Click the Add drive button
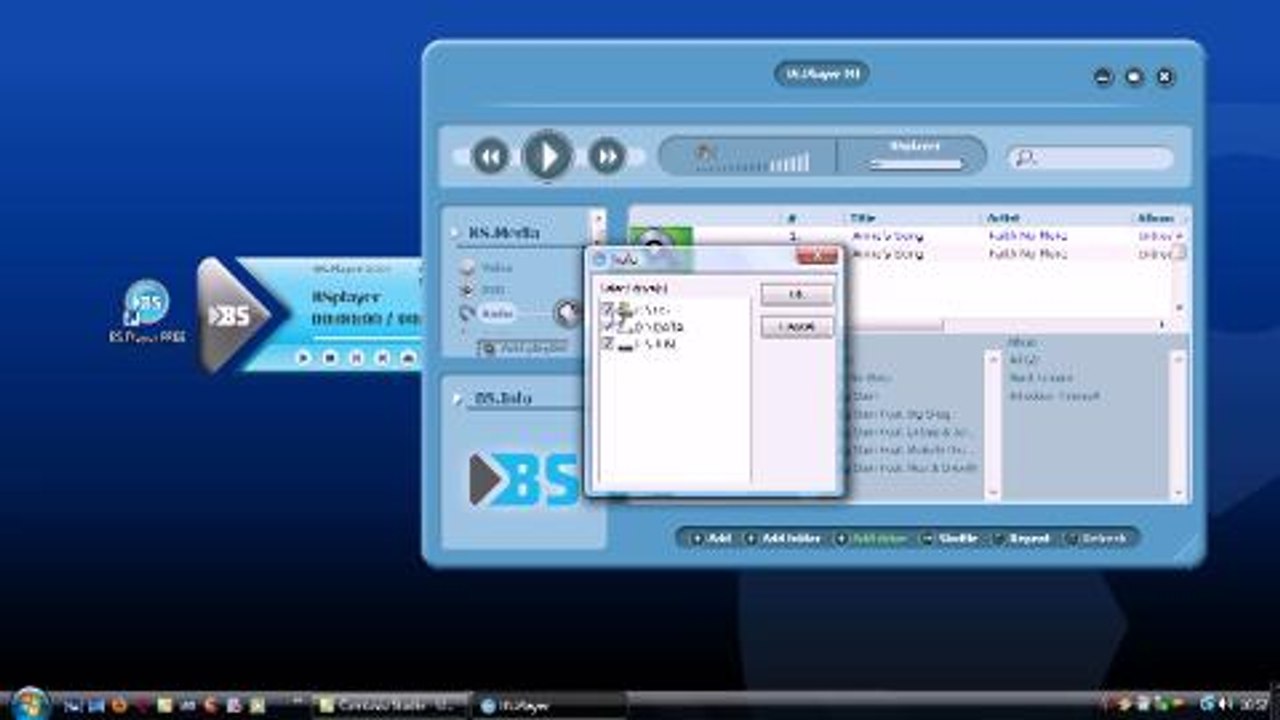Screen dimensions: 1280x720 [871, 538]
